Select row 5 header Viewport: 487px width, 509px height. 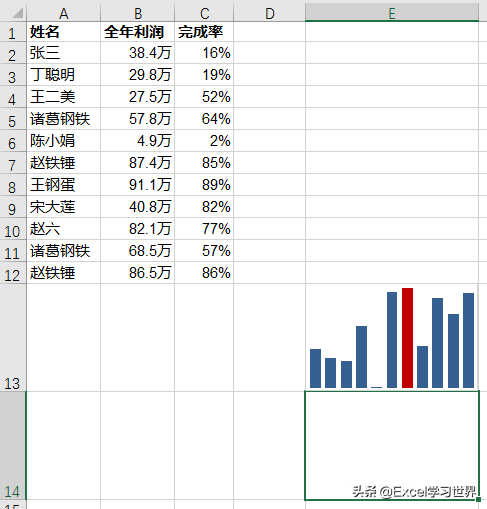(x=13, y=119)
